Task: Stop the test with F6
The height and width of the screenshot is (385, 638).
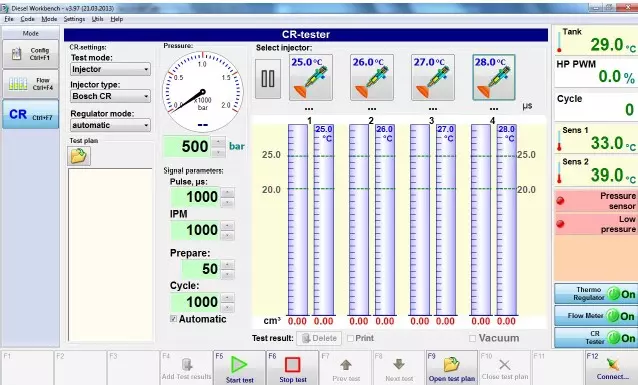Action: (x=293, y=368)
